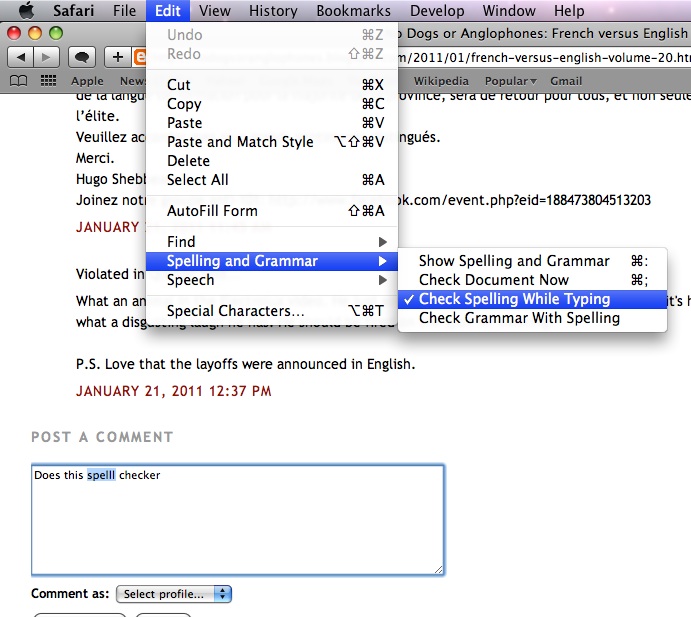The image size is (691, 617).
Task: Toggle Check Spelling While Typing
Action: 532,299
